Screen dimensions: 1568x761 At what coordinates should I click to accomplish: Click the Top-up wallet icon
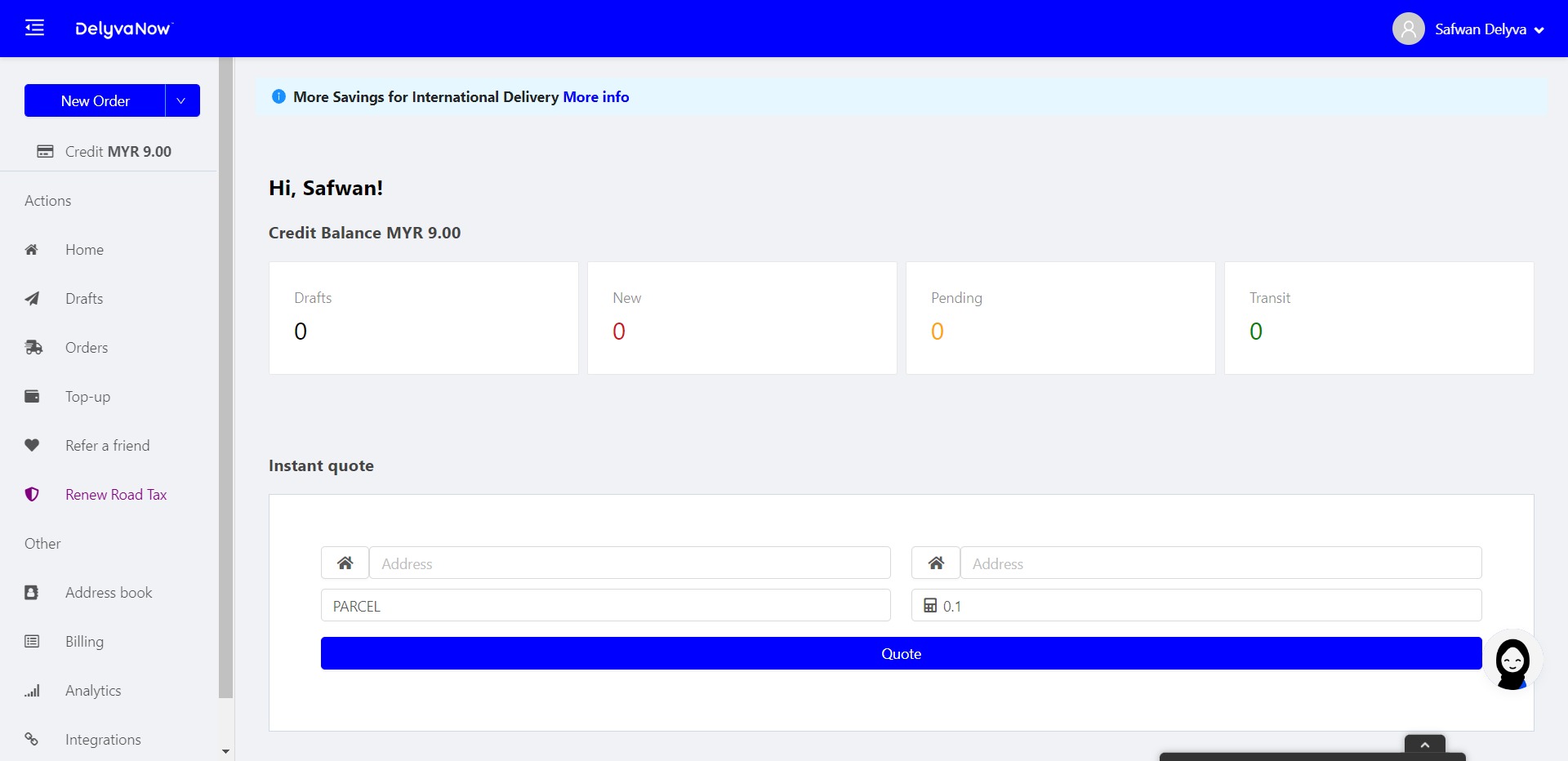pyautogui.click(x=32, y=396)
